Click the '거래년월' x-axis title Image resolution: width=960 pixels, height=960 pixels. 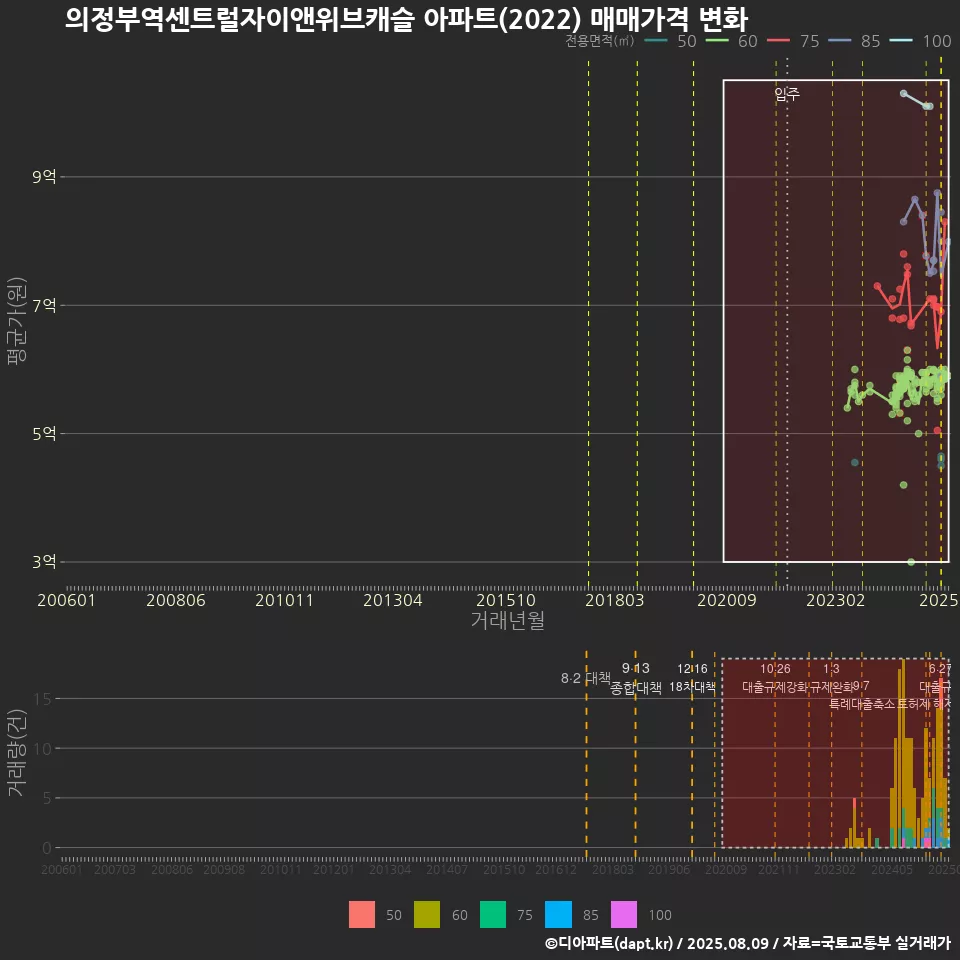pyautogui.click(x=508, y=620)
